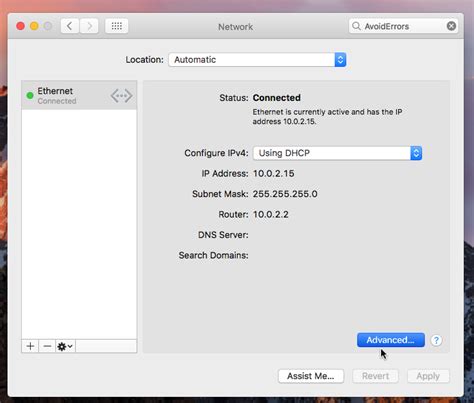Screen dimensions: 474x403
Task: Add a network service with plus button
Action: [30, 346]
